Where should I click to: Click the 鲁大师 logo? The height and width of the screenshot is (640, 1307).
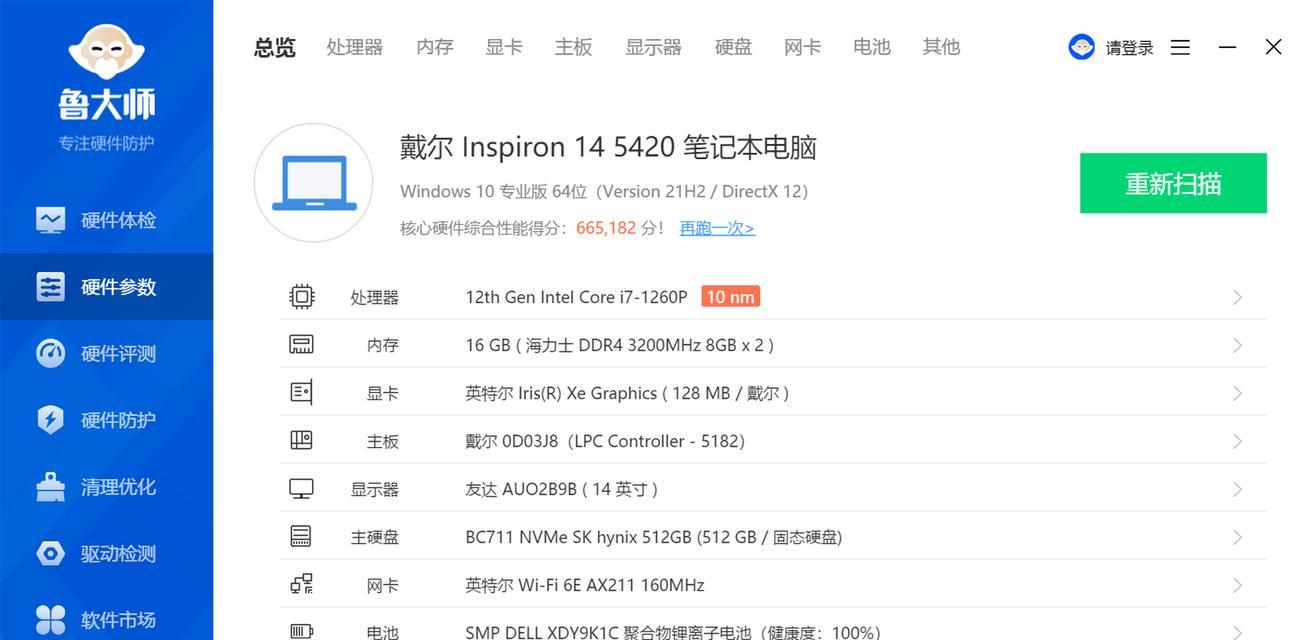click(x=106, y=71)
